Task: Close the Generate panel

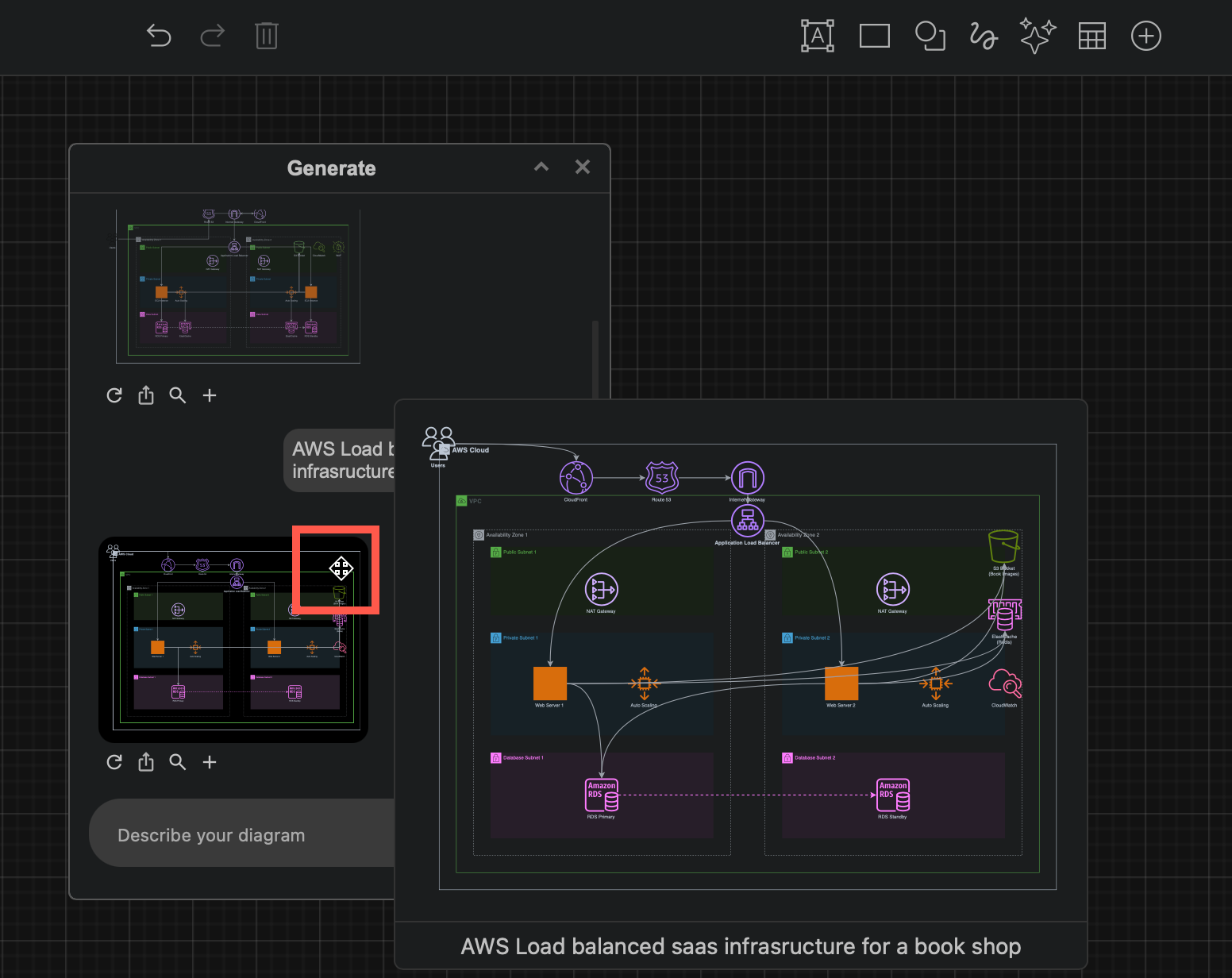Action: pos(582,167)
